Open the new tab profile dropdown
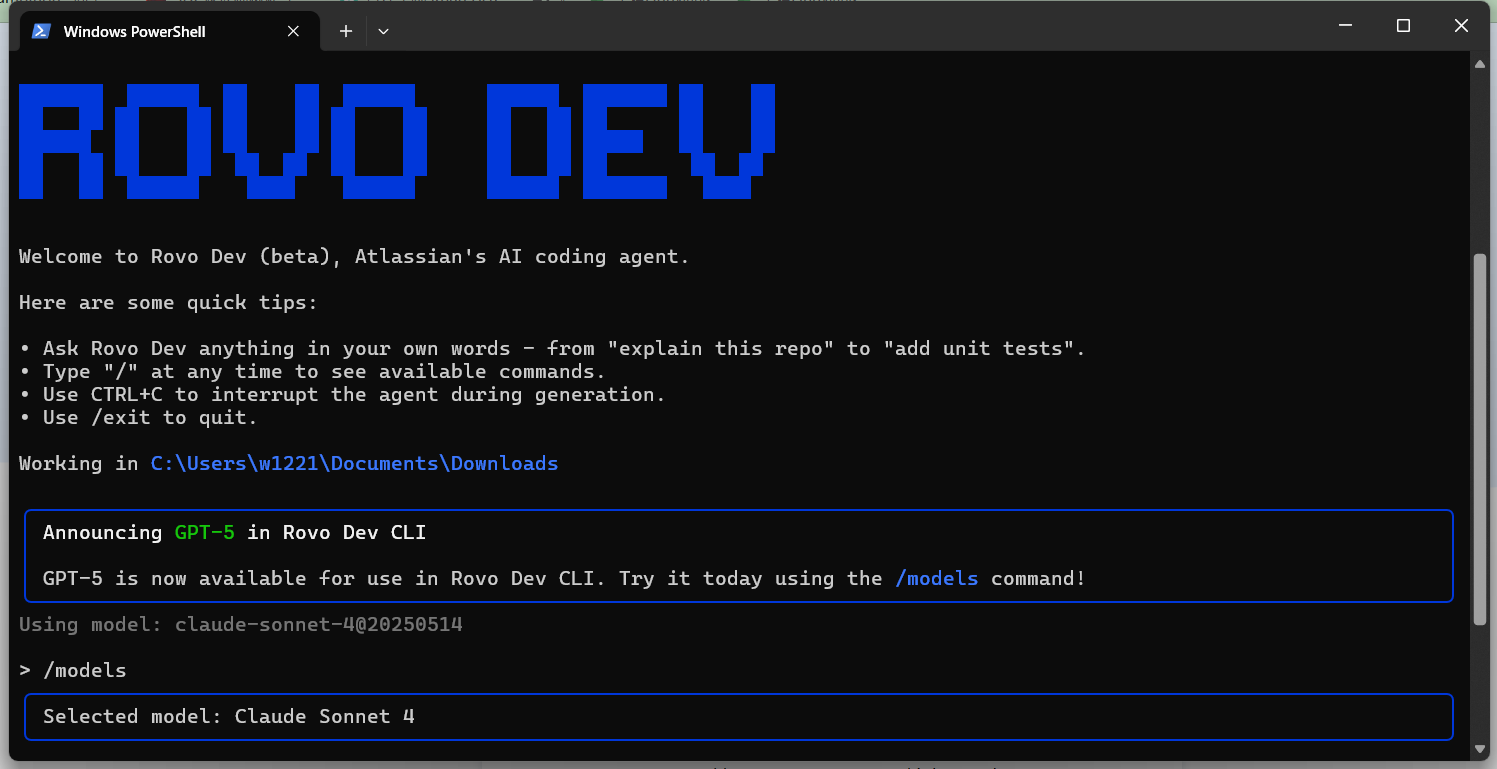Screen dimensions: 1497x769 [383, 31]
